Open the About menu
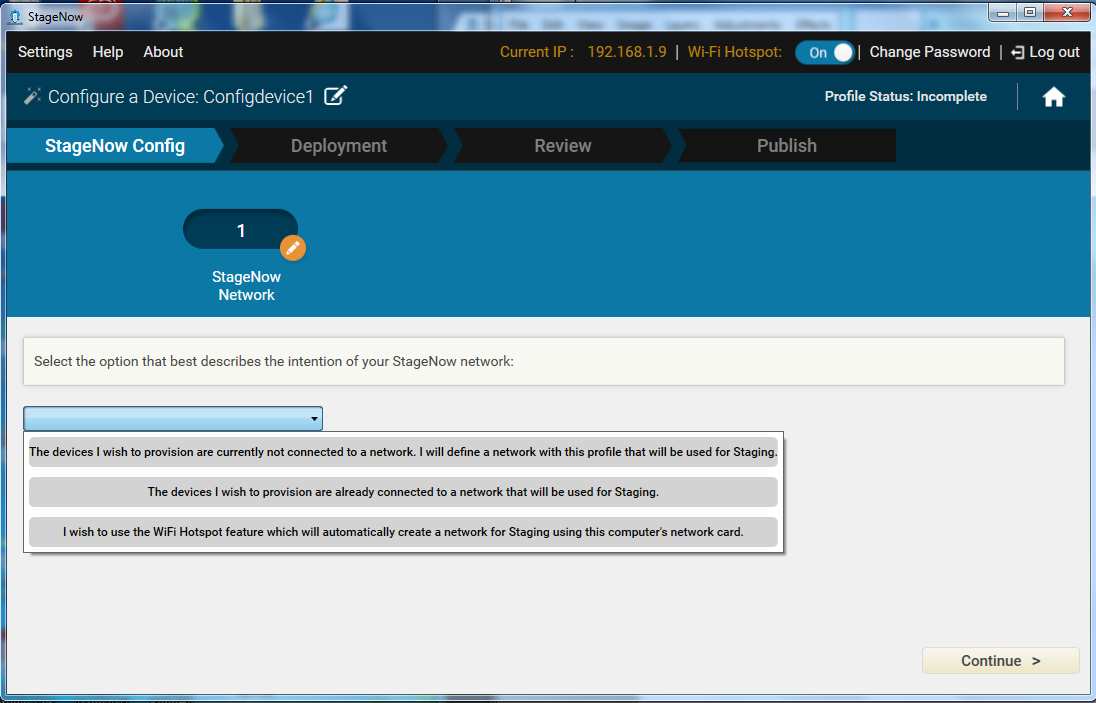The image size is (1096, 703). click(163, 52)
